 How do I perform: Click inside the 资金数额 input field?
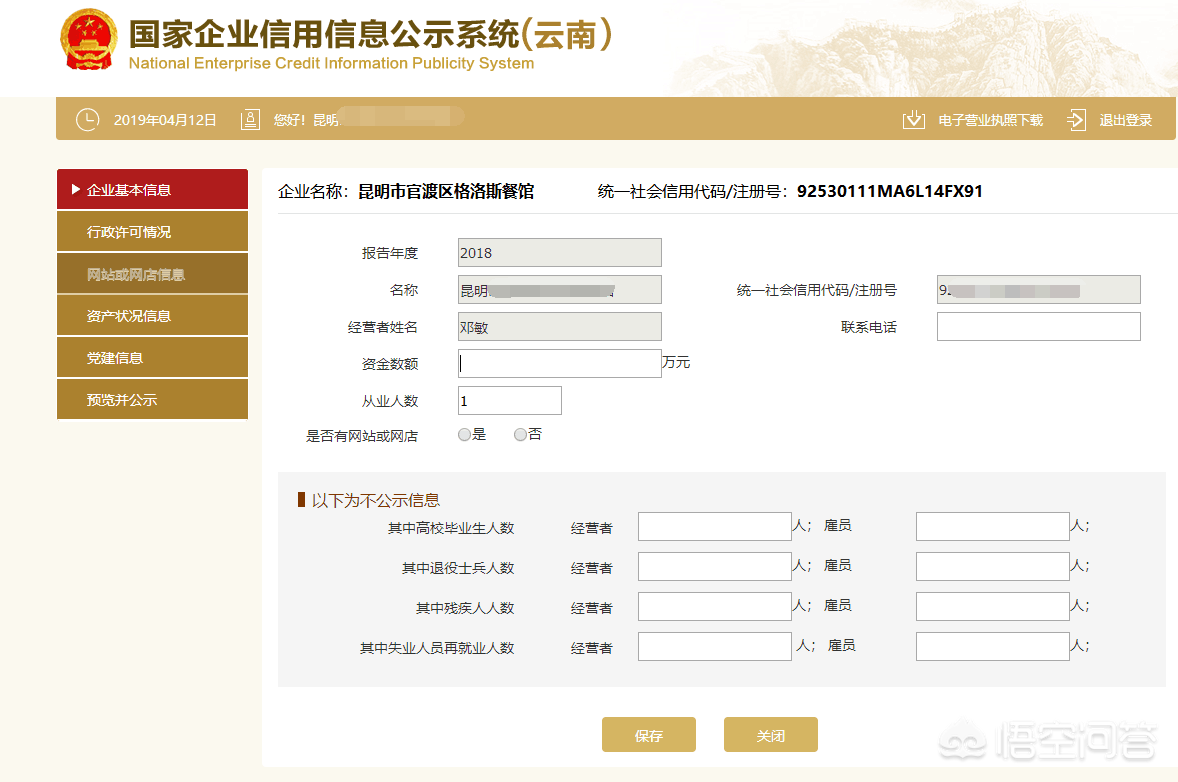(x=559, y=363)
